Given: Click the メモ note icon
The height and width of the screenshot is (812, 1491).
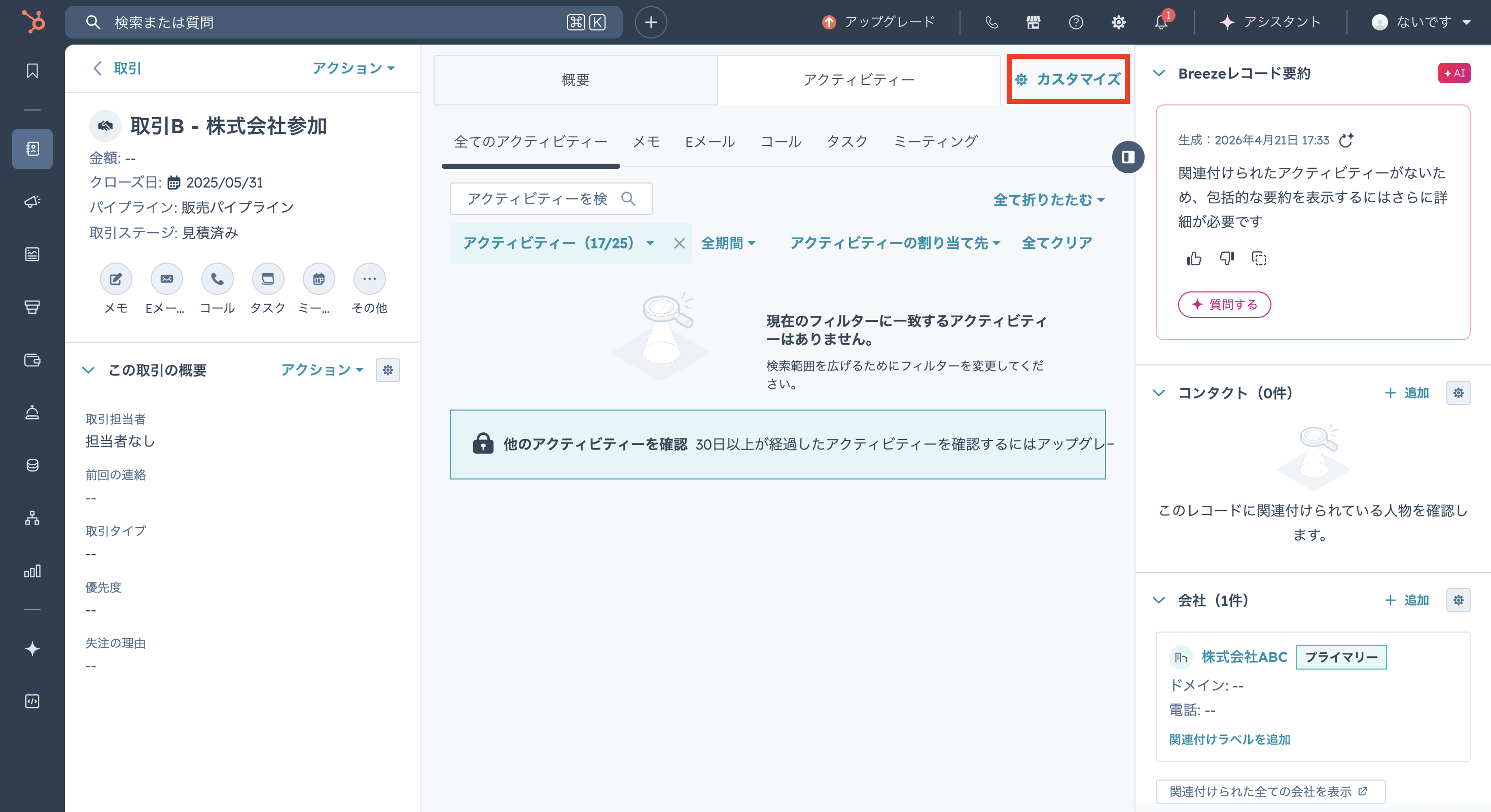Looking at the screenshot, I should pyautogui.click(x=116, y=279).
